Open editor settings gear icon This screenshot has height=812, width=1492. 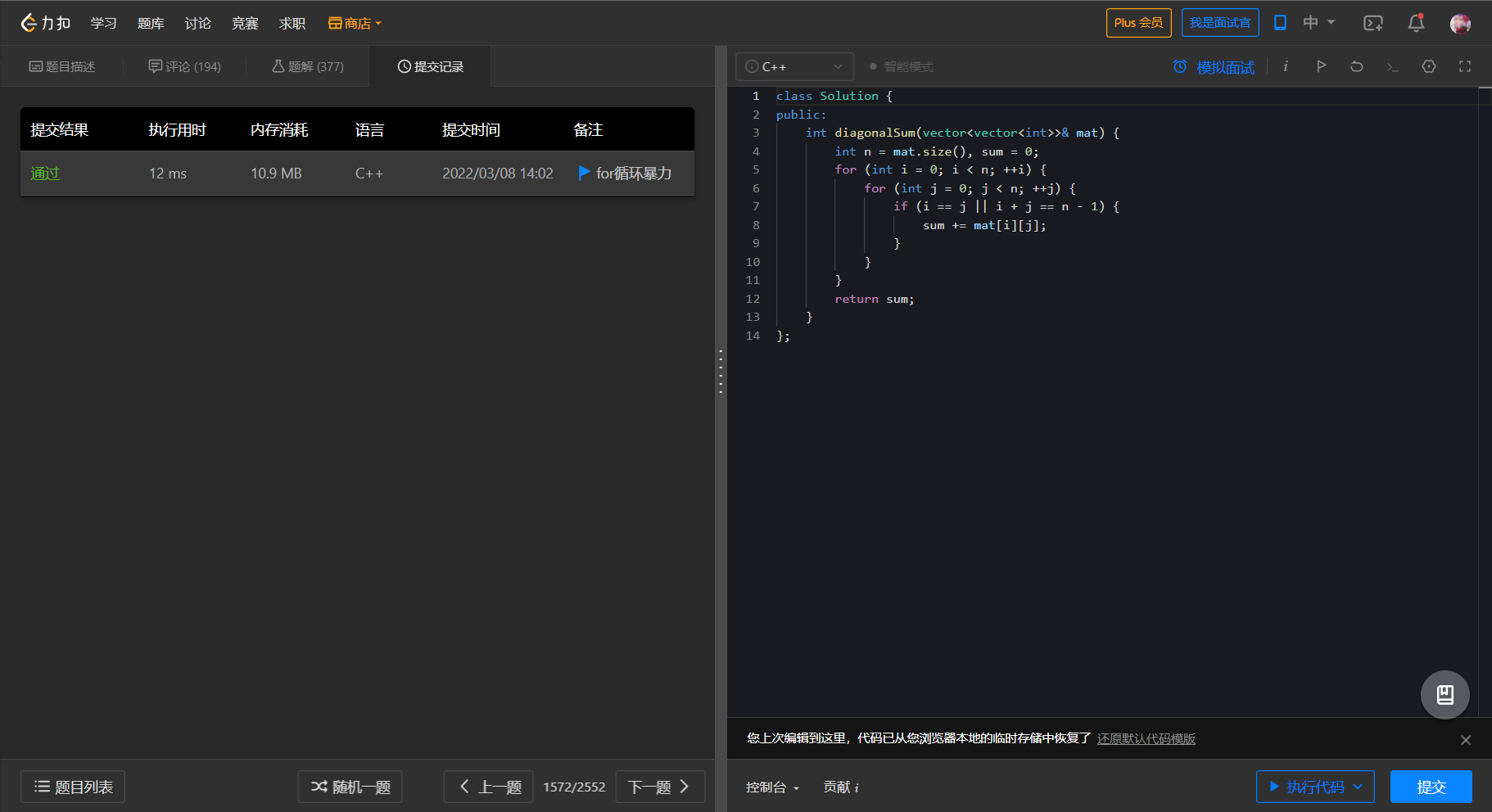tap(1429, 66)
